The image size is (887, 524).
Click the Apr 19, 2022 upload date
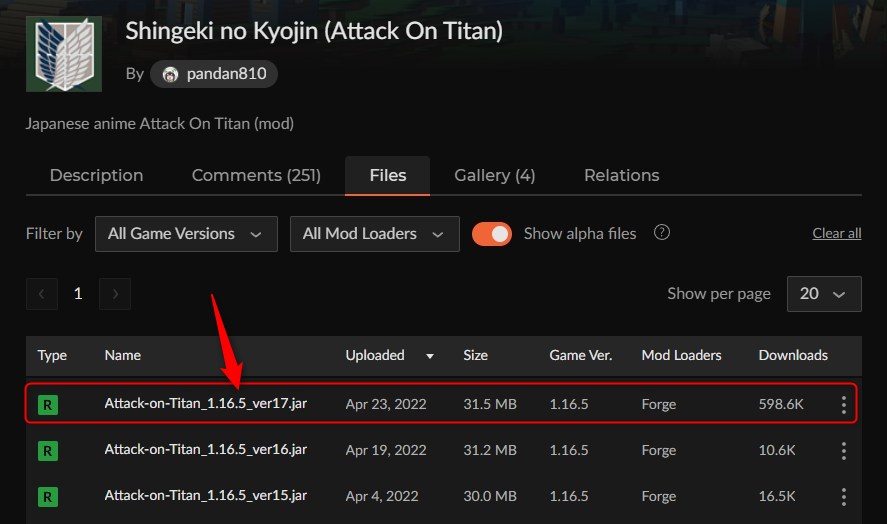(386, 450)
